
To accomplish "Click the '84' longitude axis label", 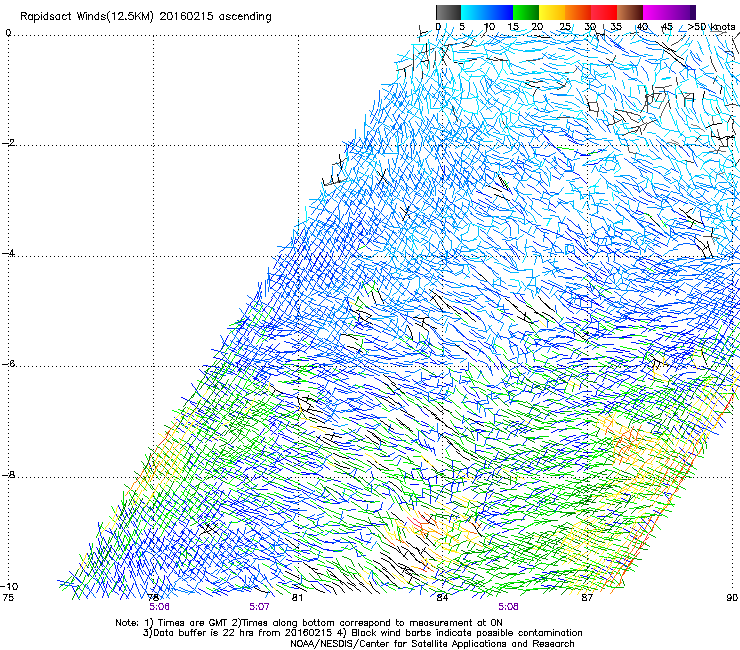I will click(442, 598).
